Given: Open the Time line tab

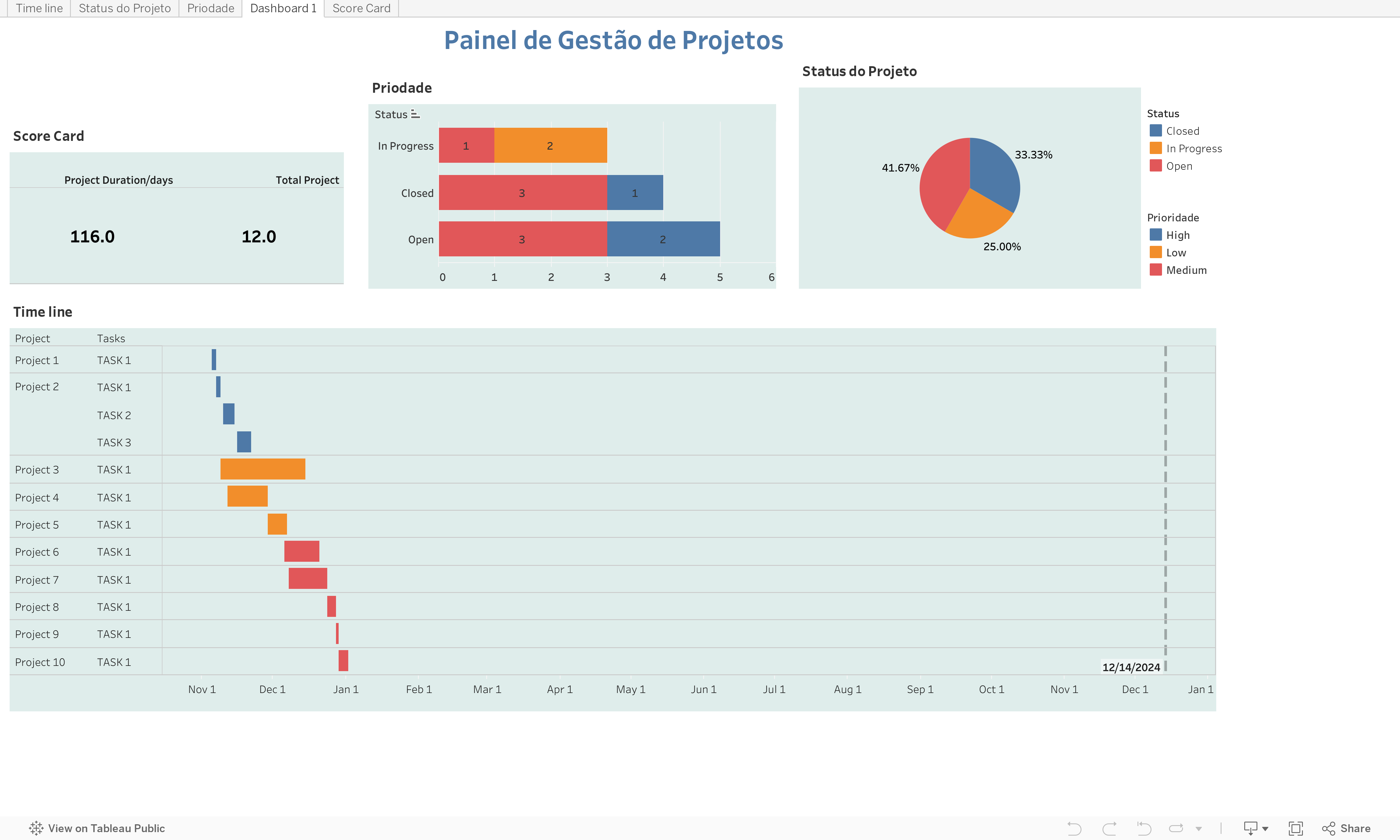Looking at the screenshot, I should 39,8.
